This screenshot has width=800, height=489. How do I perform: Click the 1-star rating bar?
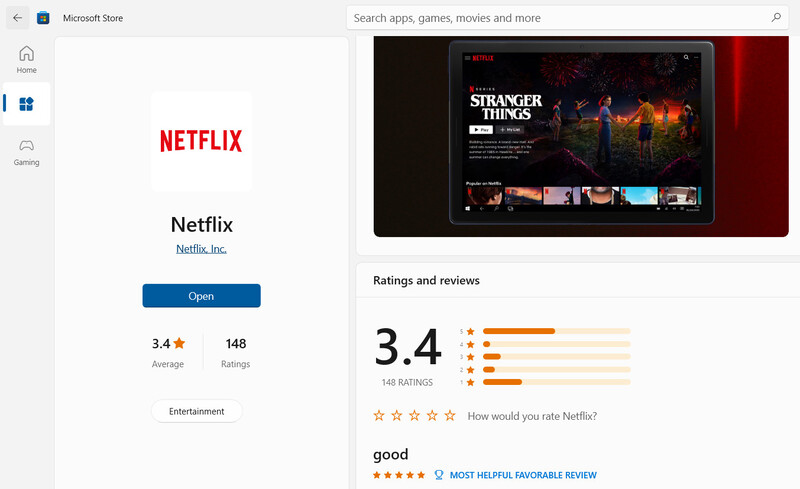(x=557, y=382)
